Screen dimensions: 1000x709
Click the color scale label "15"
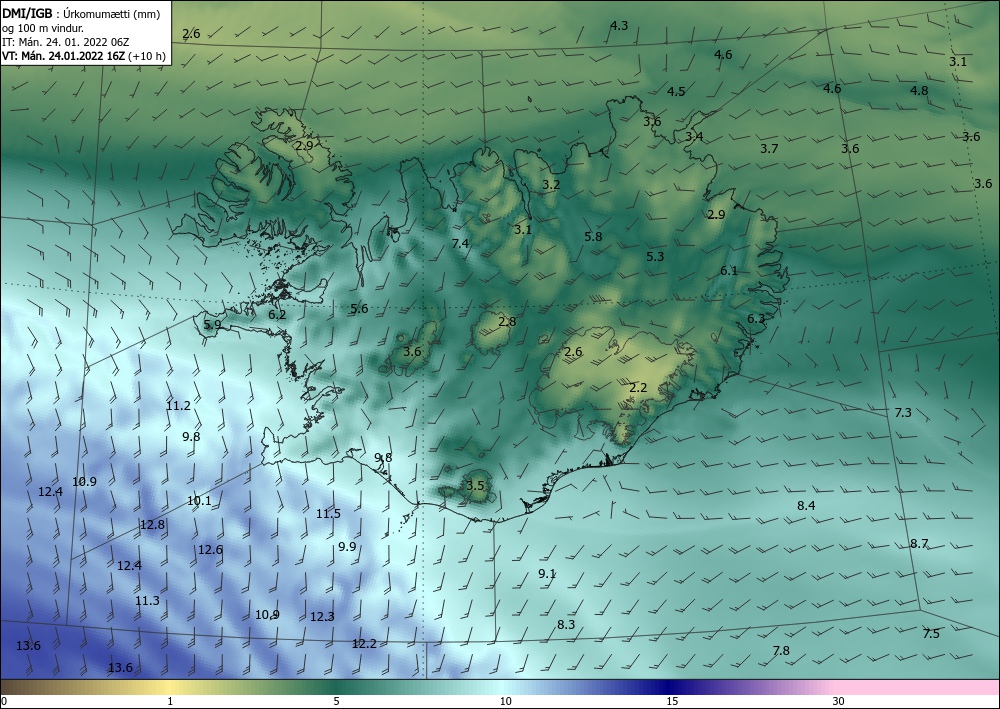point(672,702)
